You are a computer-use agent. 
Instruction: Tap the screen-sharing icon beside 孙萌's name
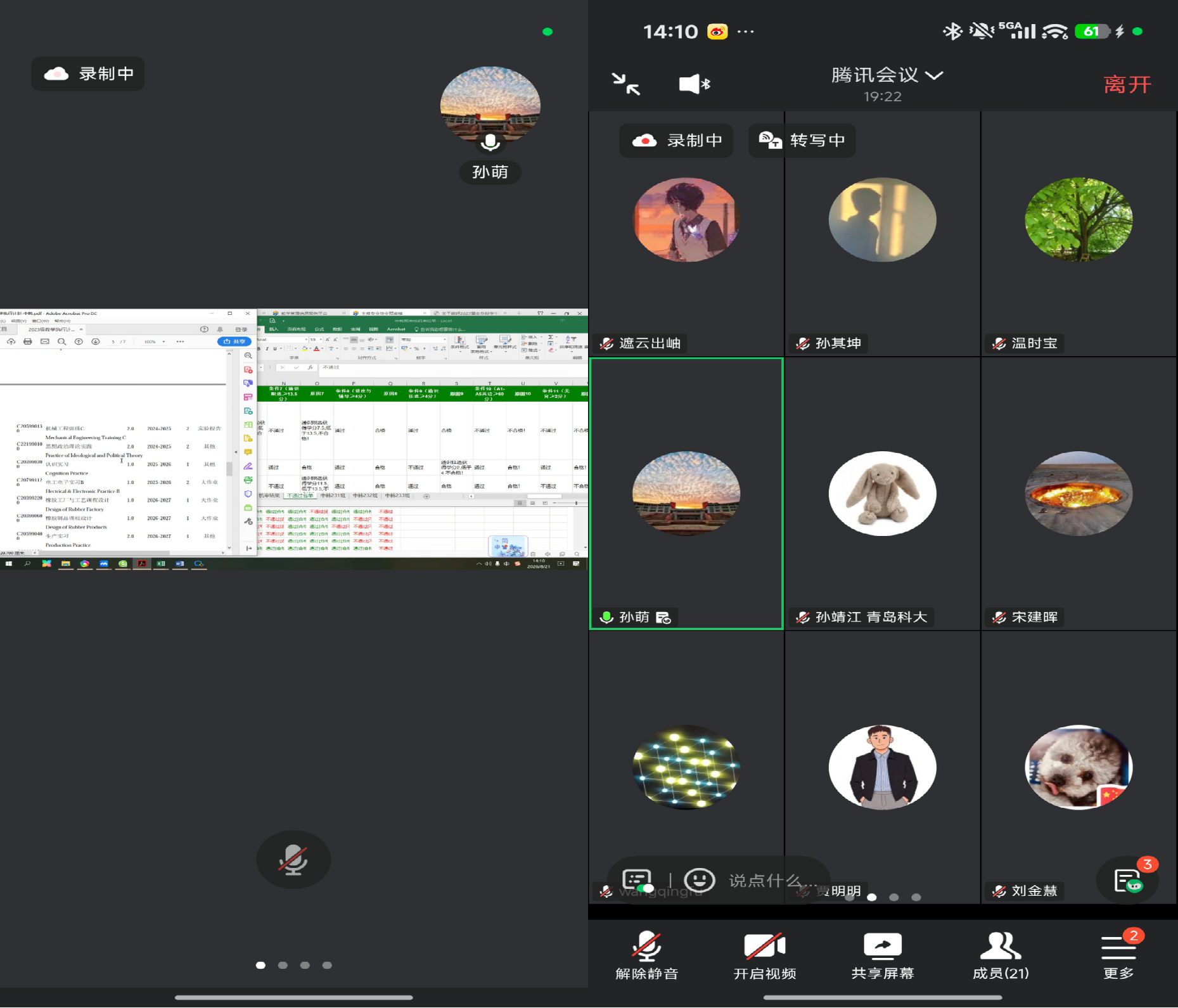pyautogui.click(x=663, y=618)
